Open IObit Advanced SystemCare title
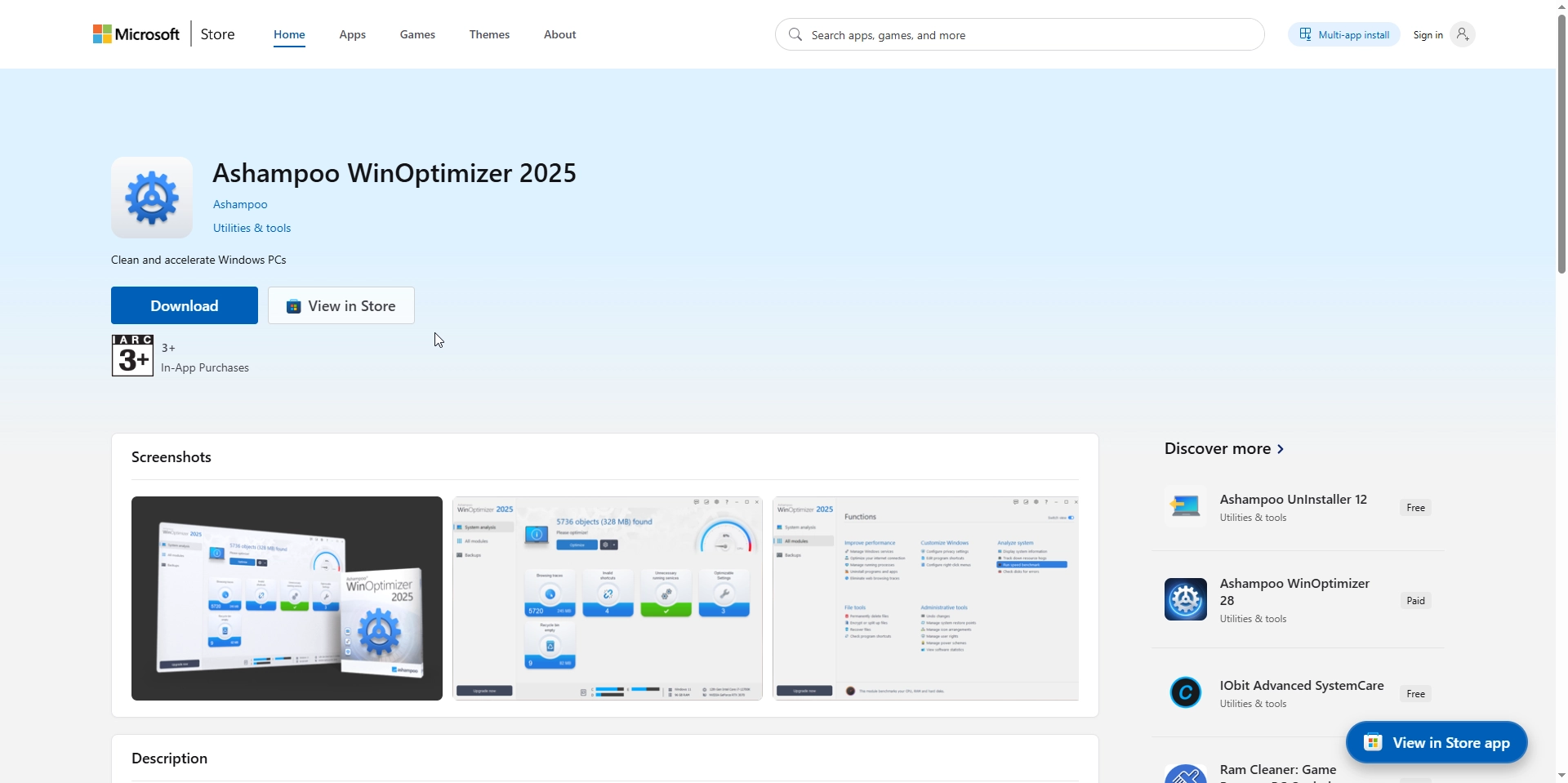1568x783 pixels. click(x=1302, y=685)
